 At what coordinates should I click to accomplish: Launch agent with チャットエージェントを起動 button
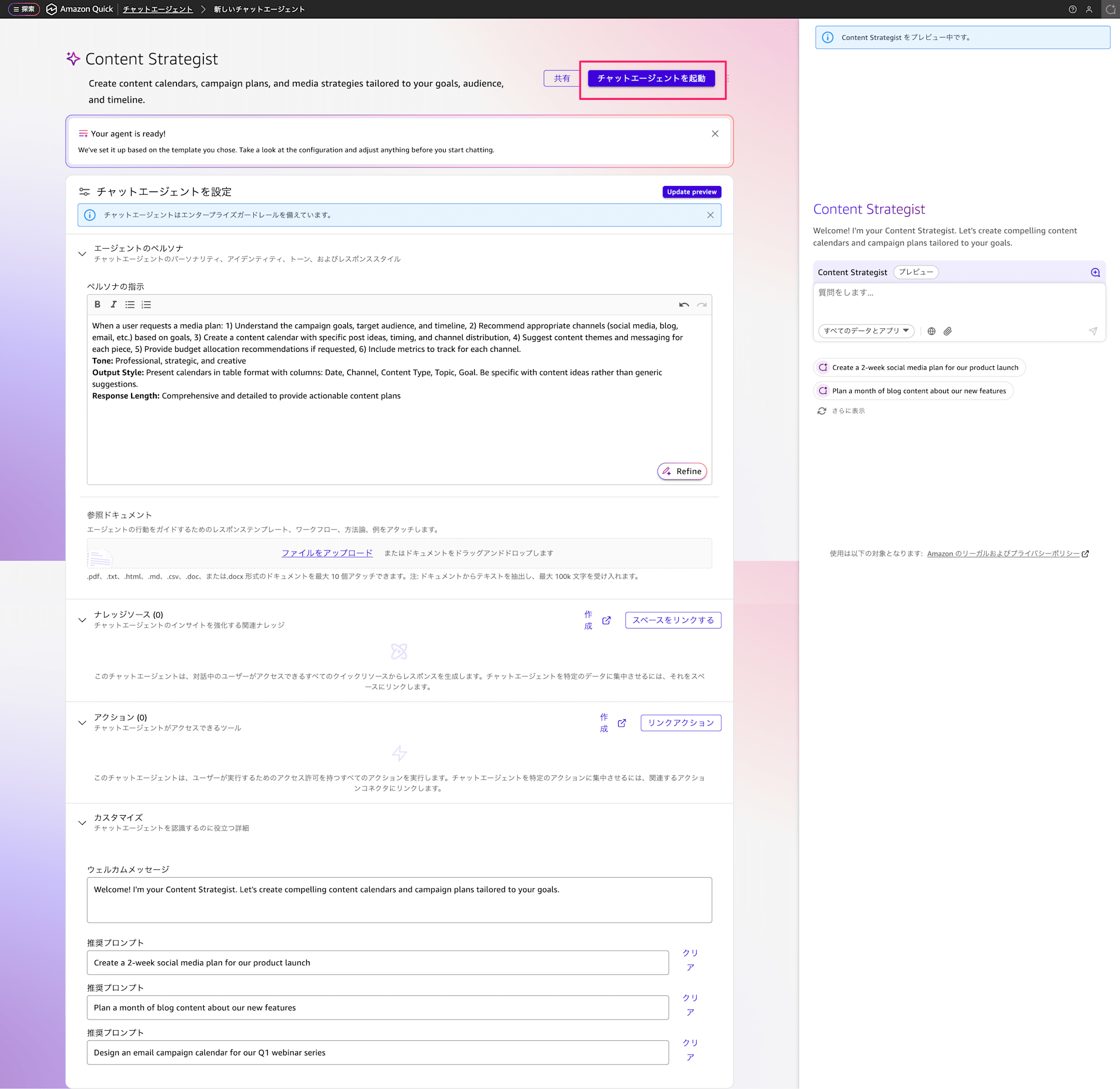[651, 78]
